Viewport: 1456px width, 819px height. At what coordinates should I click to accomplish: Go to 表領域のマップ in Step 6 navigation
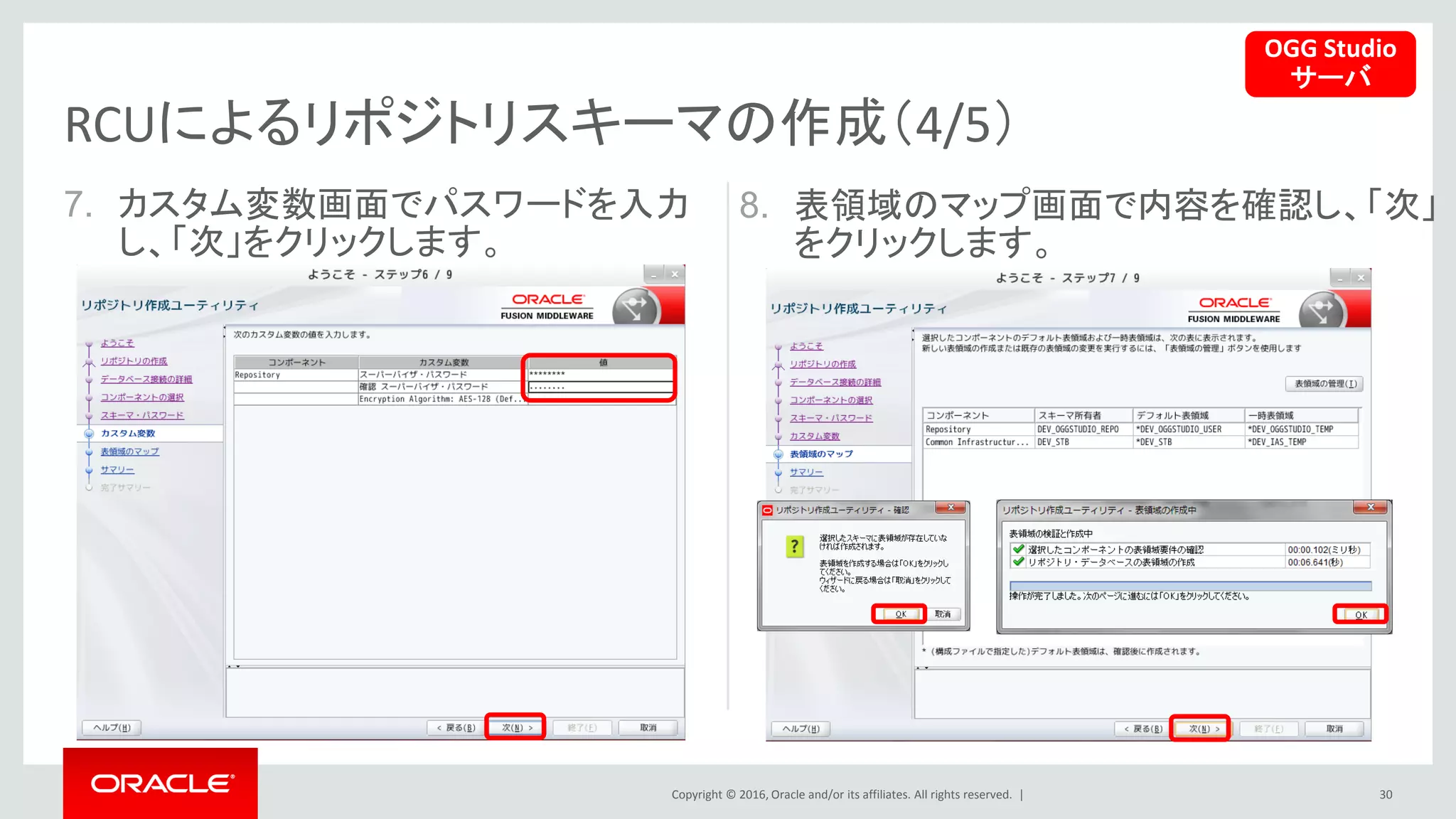click(130, 451)
